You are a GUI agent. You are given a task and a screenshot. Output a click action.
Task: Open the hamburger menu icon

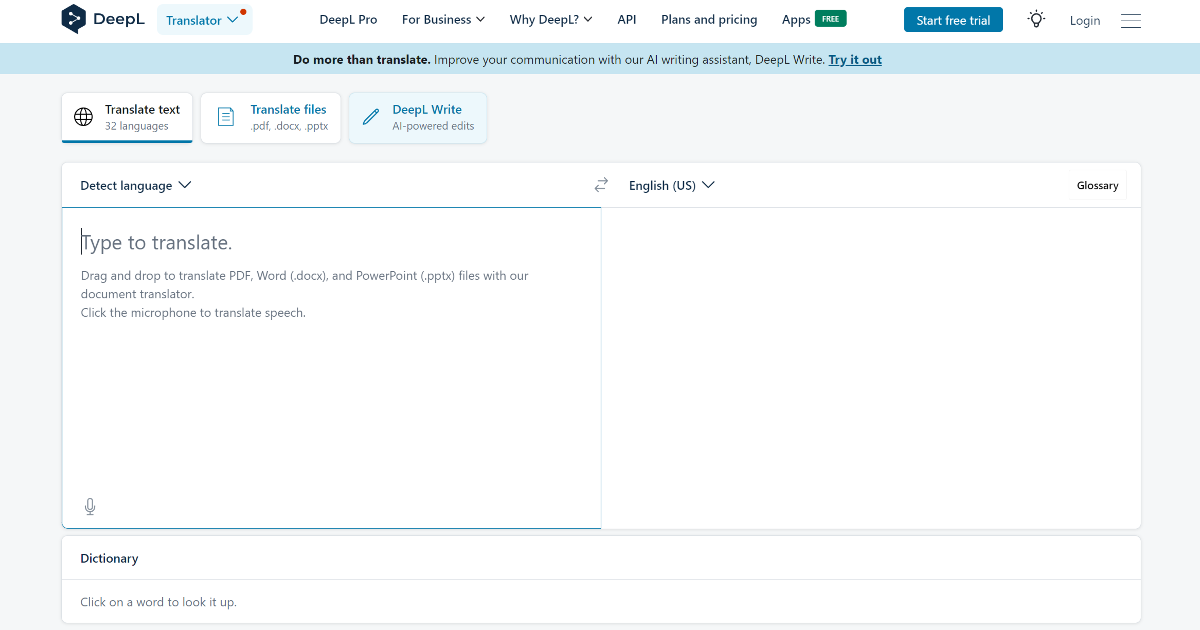[x=1131, y=20]
